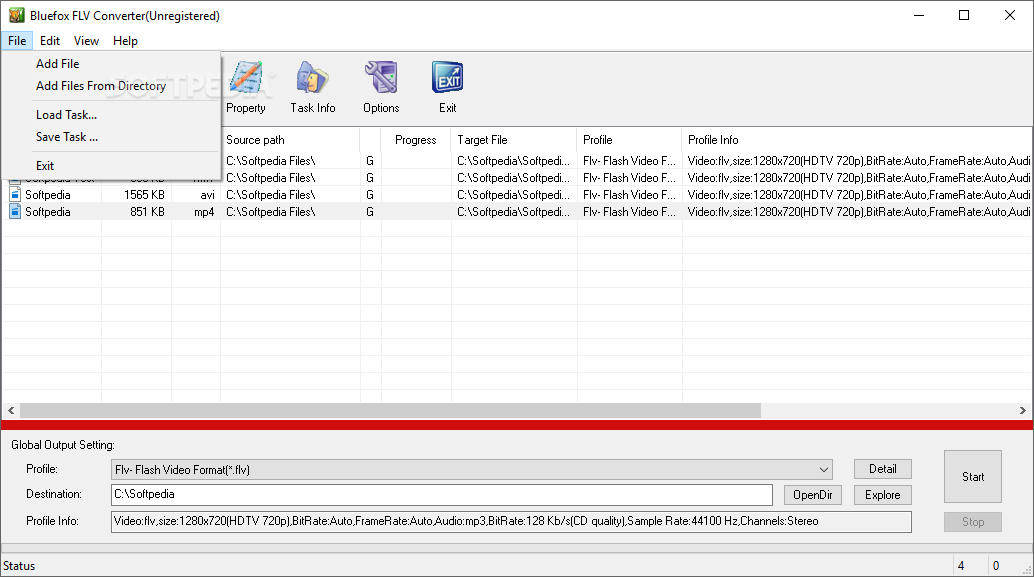Image resolution: width=1034 pixels, height=577 pixels.
Task: Click the horizontal scrollbar thumb
Action: click(390, 410)
